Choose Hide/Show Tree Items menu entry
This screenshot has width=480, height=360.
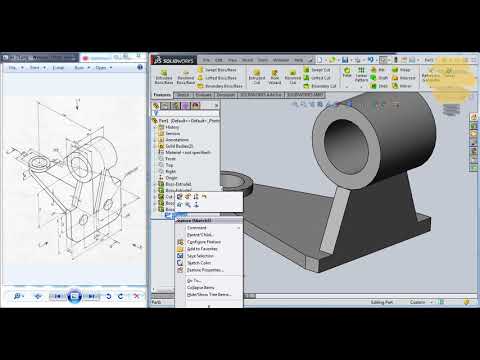pyautogui.click(x=209, y=295)
